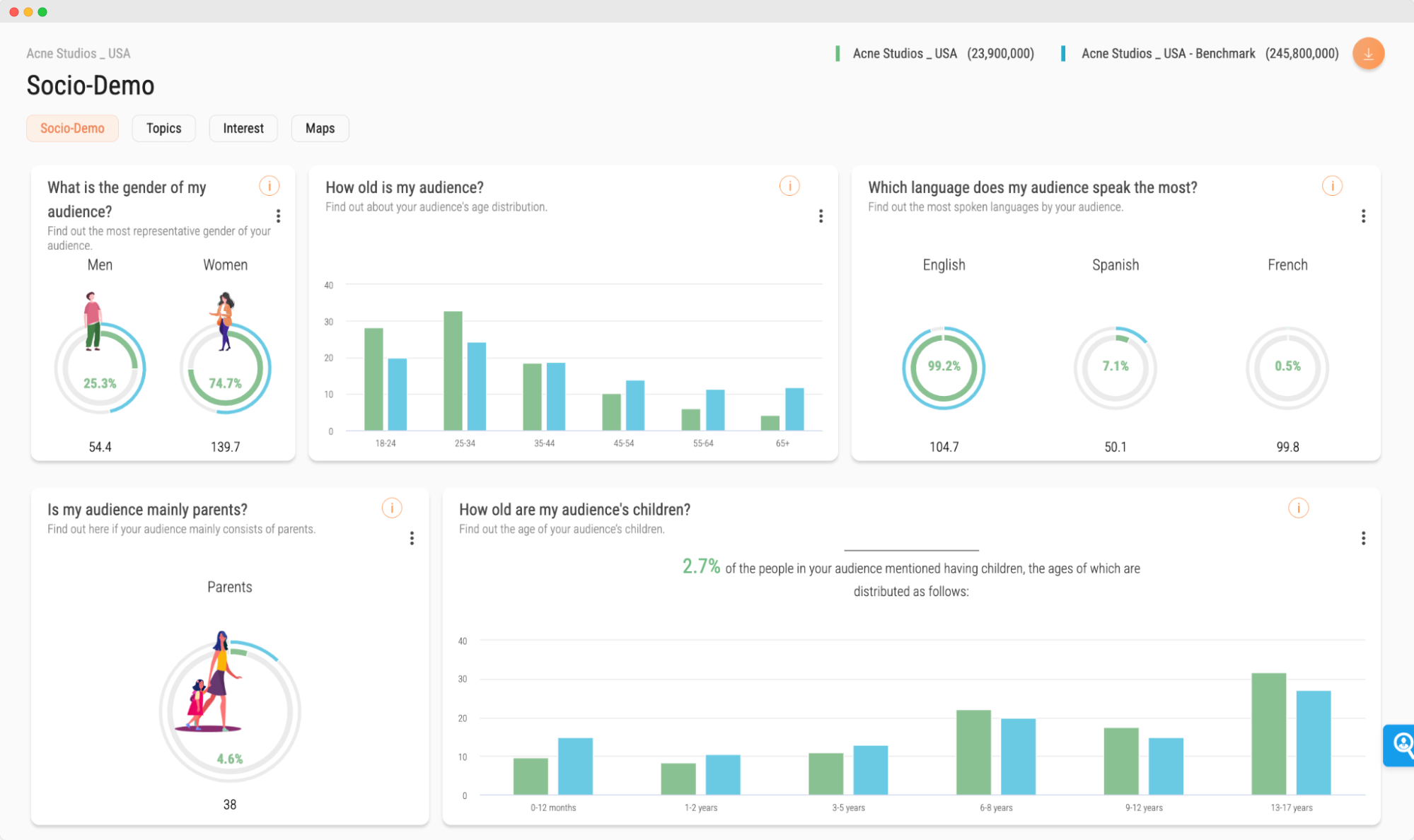
Task: Click the green Acne Studios _ USA legend
Action: coord(934,53)
